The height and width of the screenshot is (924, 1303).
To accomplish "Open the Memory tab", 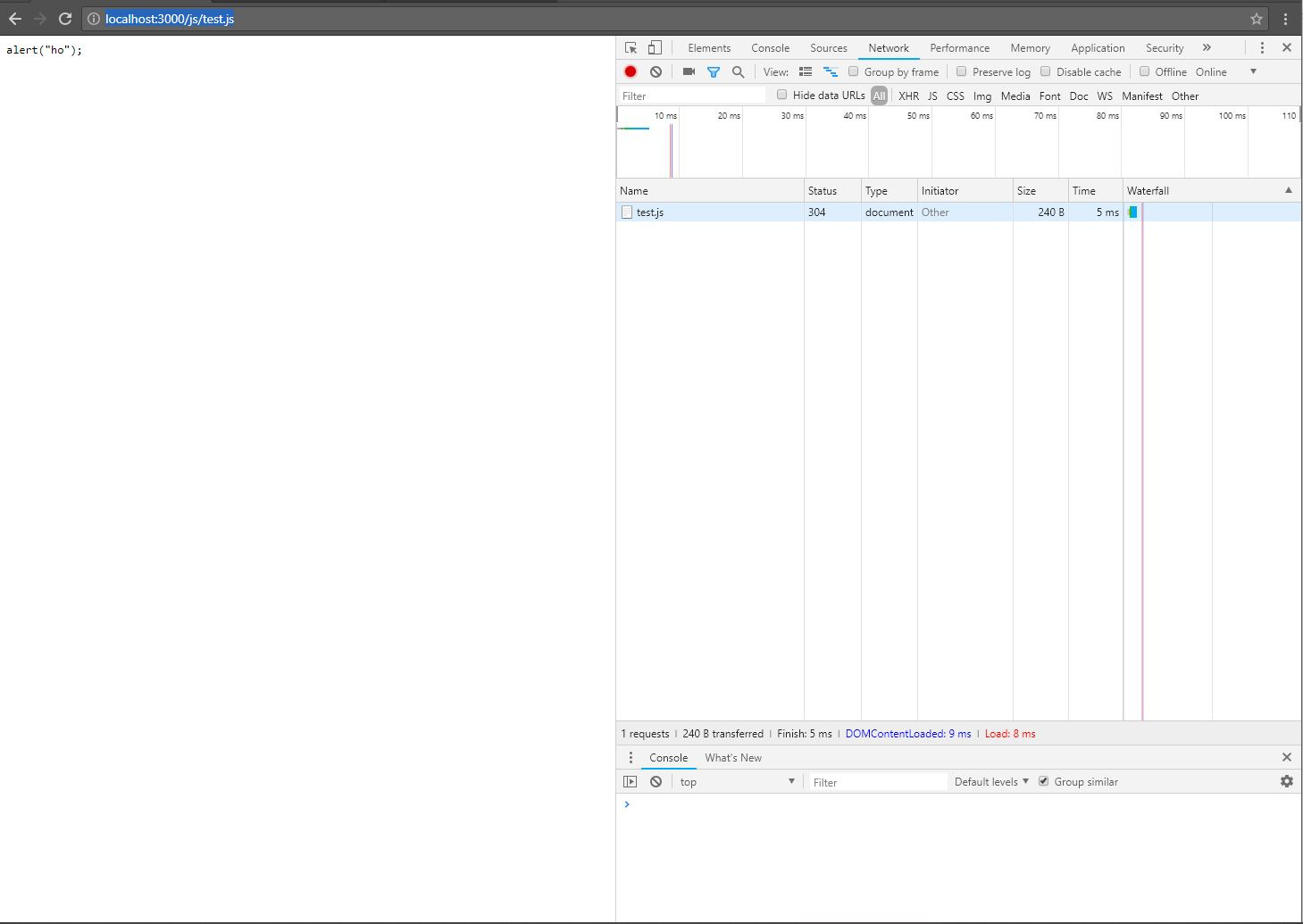I will pyautogui.click(x=1031, y=48).
